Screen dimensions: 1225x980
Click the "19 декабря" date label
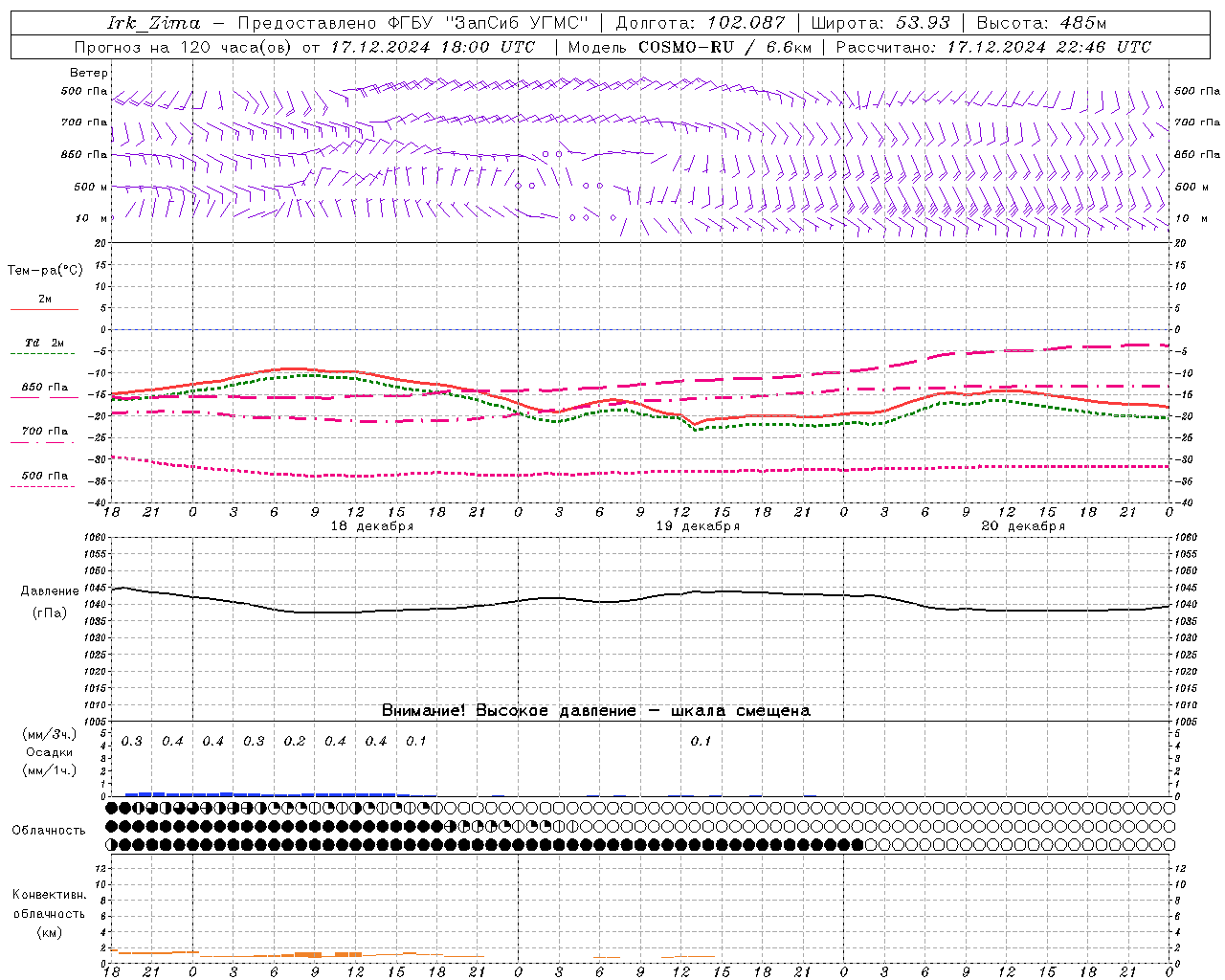pos(698,526)
